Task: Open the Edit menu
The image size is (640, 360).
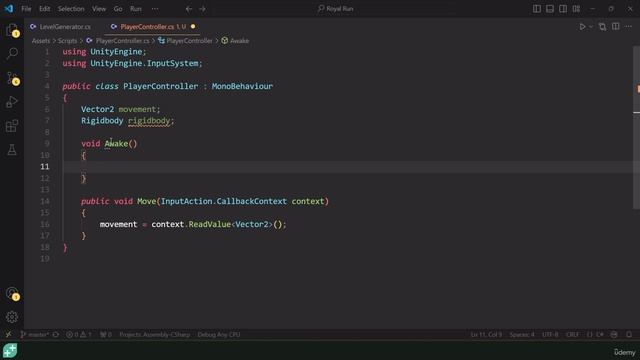Action: (44, 9)
